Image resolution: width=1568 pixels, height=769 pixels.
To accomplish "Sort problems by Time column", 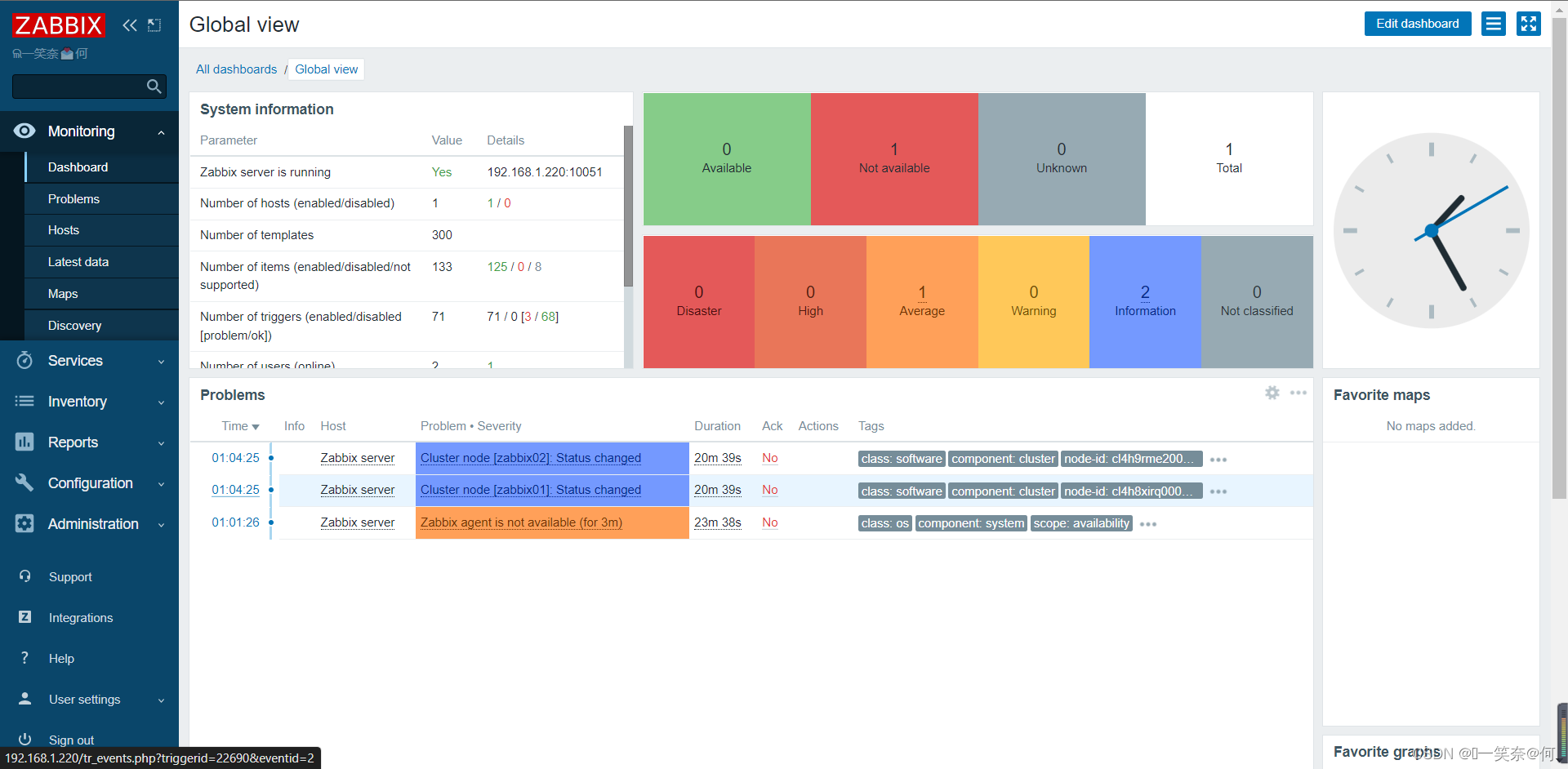I will (x=240, y=426).
